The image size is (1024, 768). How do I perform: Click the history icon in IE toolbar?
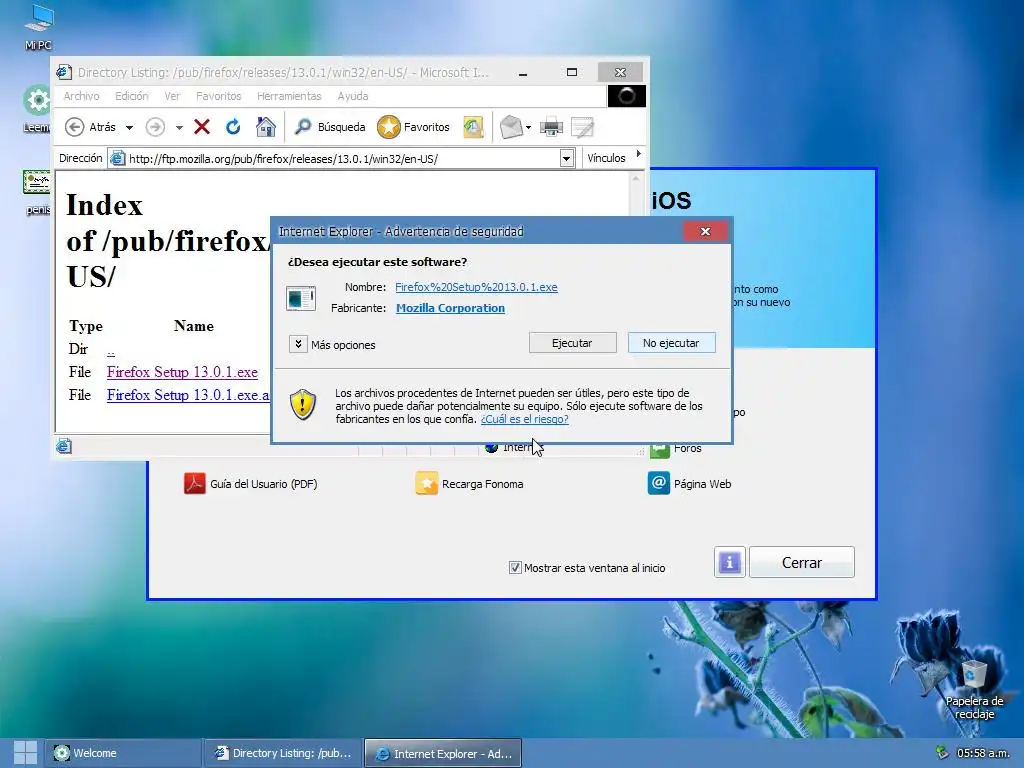[x=473, y=127]
